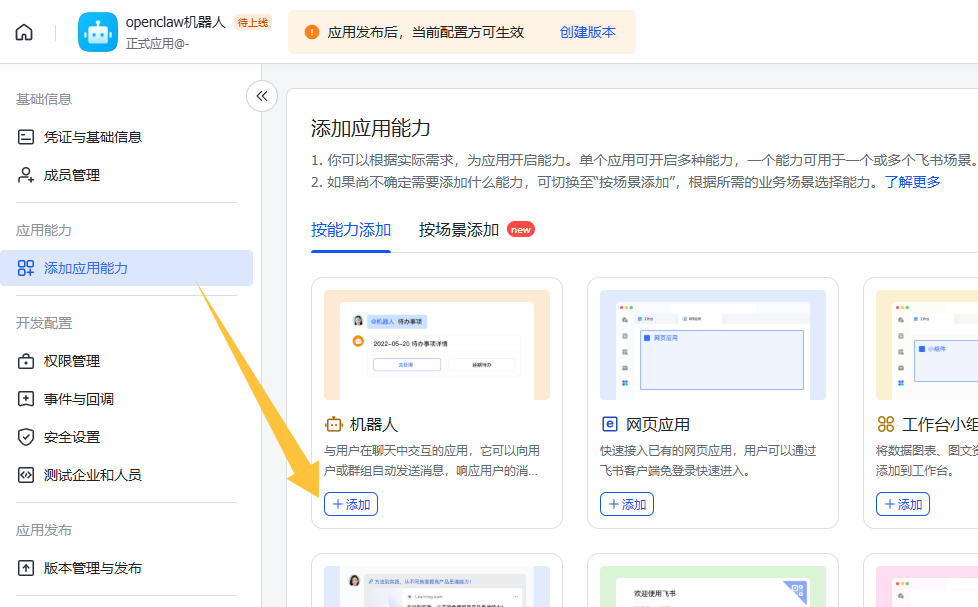Click the home icon in top left corner
This screenshot has width=978, height=607.
[x=22, y=31]
